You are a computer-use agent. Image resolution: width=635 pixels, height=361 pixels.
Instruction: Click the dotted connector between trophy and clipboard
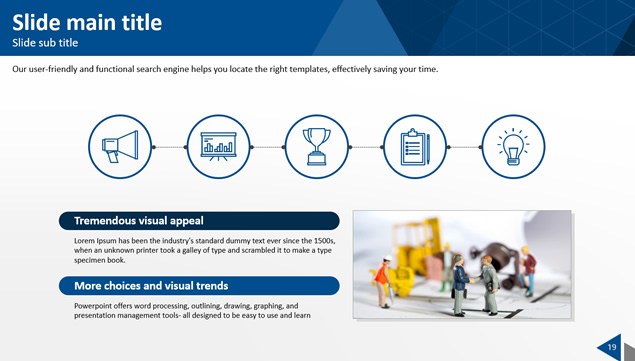(366, 147)
